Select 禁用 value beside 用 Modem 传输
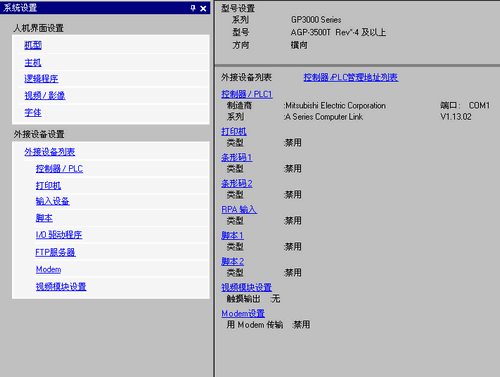This screenshot has width=500, height=377. click(301, 325)
